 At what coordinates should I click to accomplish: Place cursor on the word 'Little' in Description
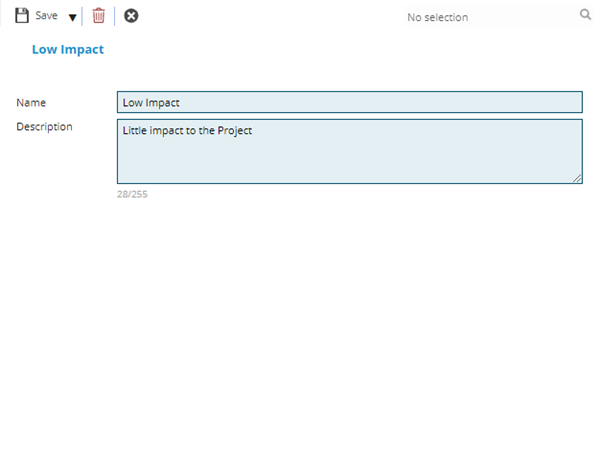pos(134,130)
